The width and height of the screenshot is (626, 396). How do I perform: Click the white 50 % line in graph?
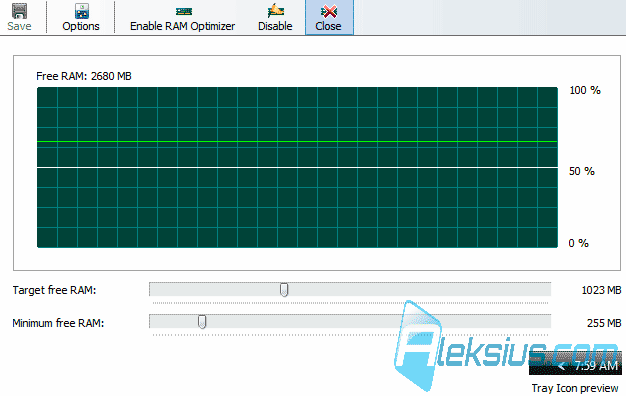(297, 167)
